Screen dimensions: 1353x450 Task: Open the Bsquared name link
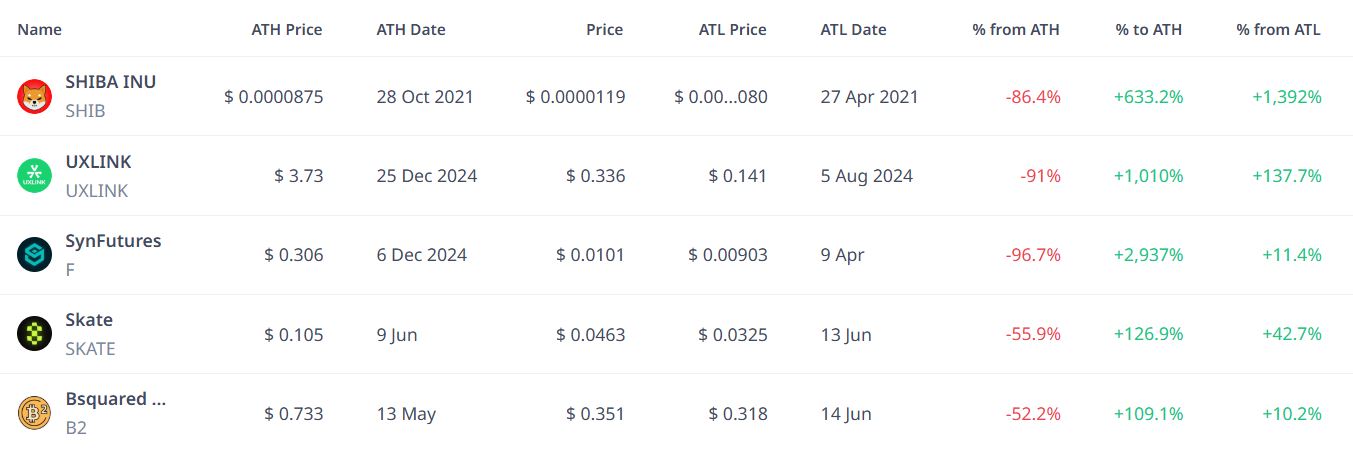[116, 399]
